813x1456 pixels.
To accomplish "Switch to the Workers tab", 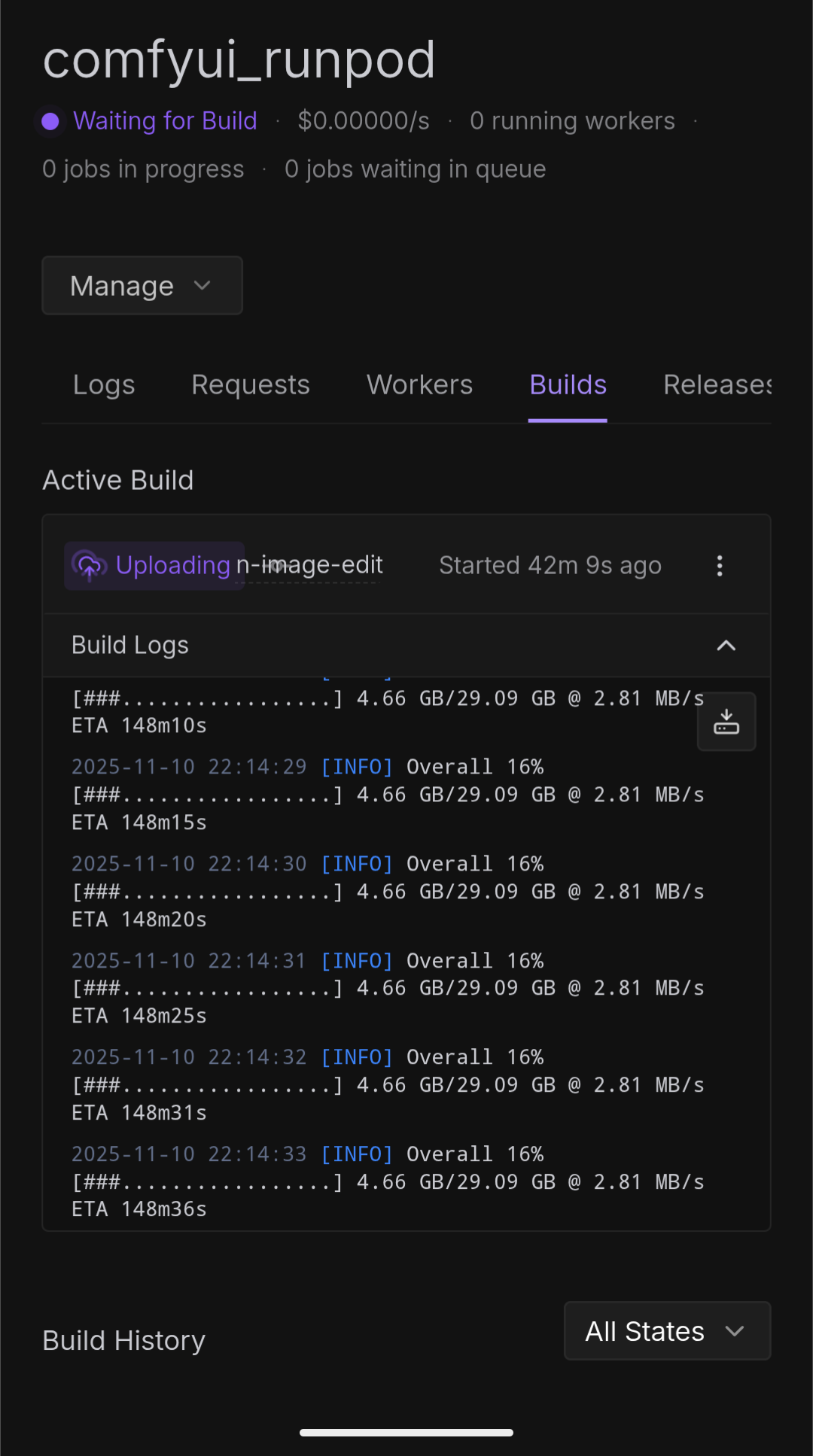I will [x=419, y=385].
